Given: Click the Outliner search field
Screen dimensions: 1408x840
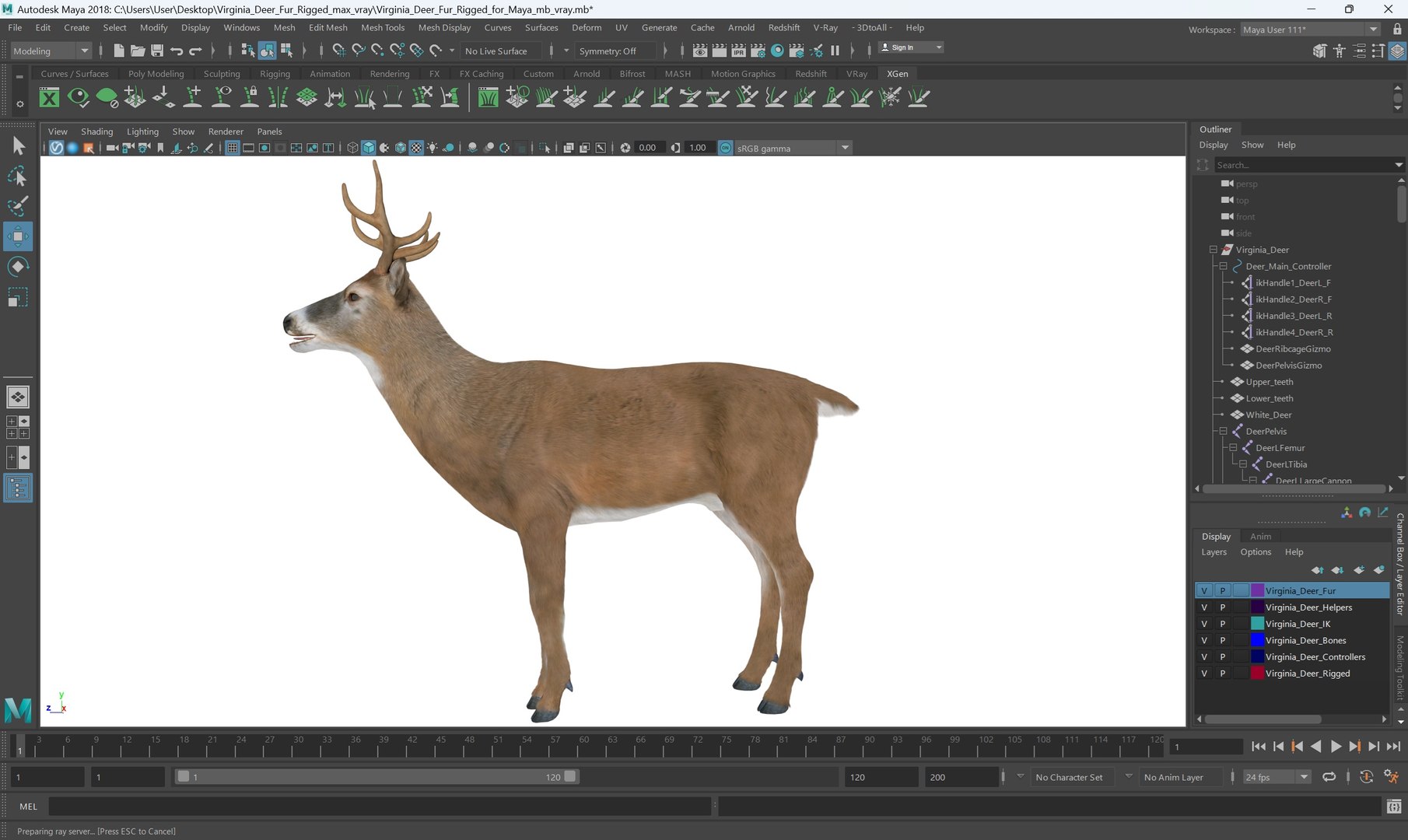Looking at the screenshot, I should 1304,165.
